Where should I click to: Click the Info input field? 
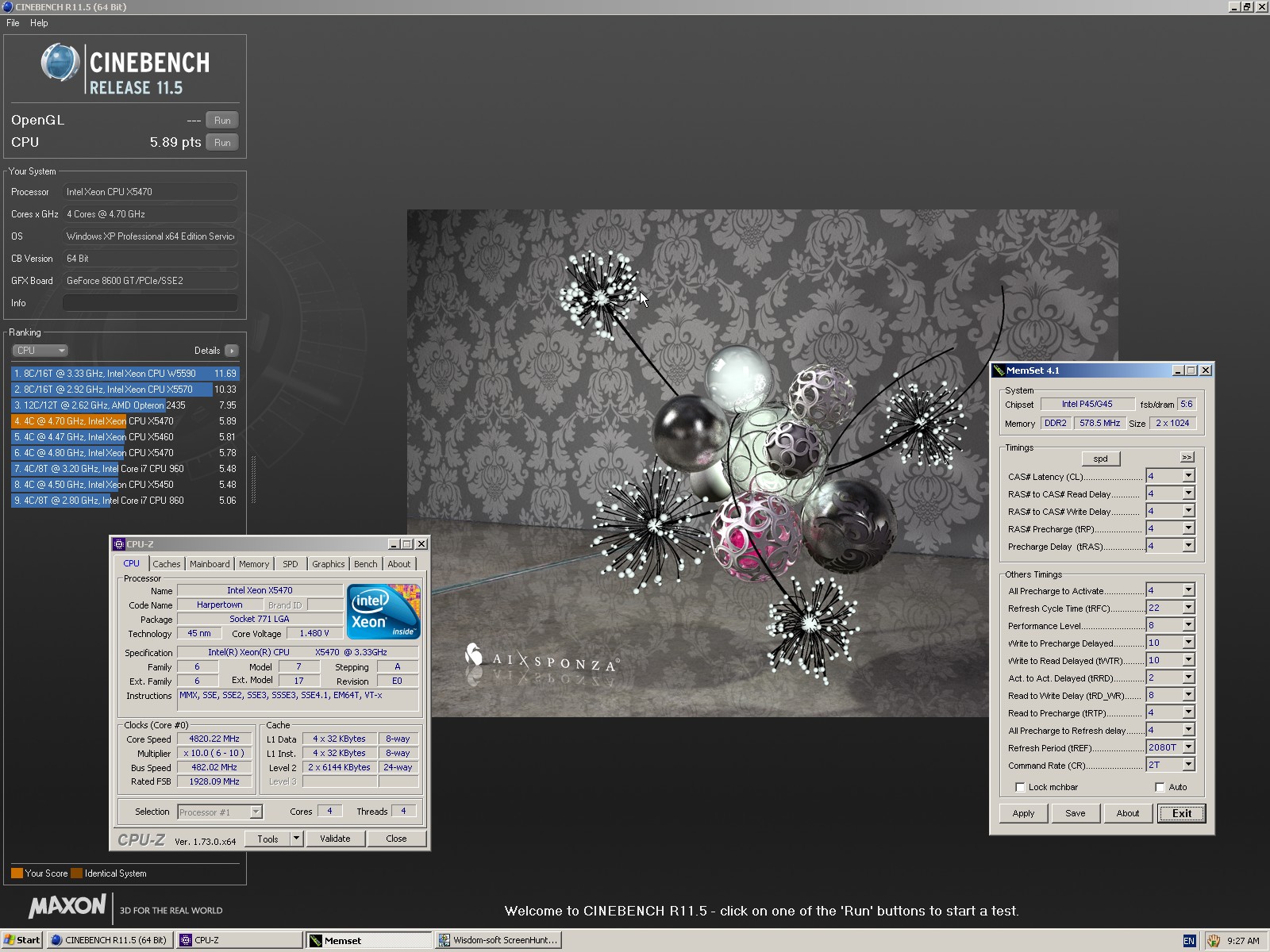(x=150, y=303)
